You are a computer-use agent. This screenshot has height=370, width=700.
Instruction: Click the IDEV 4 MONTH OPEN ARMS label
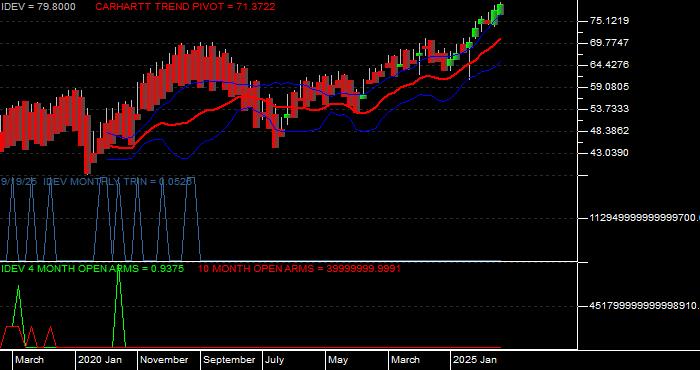click(x=92, y=269)
